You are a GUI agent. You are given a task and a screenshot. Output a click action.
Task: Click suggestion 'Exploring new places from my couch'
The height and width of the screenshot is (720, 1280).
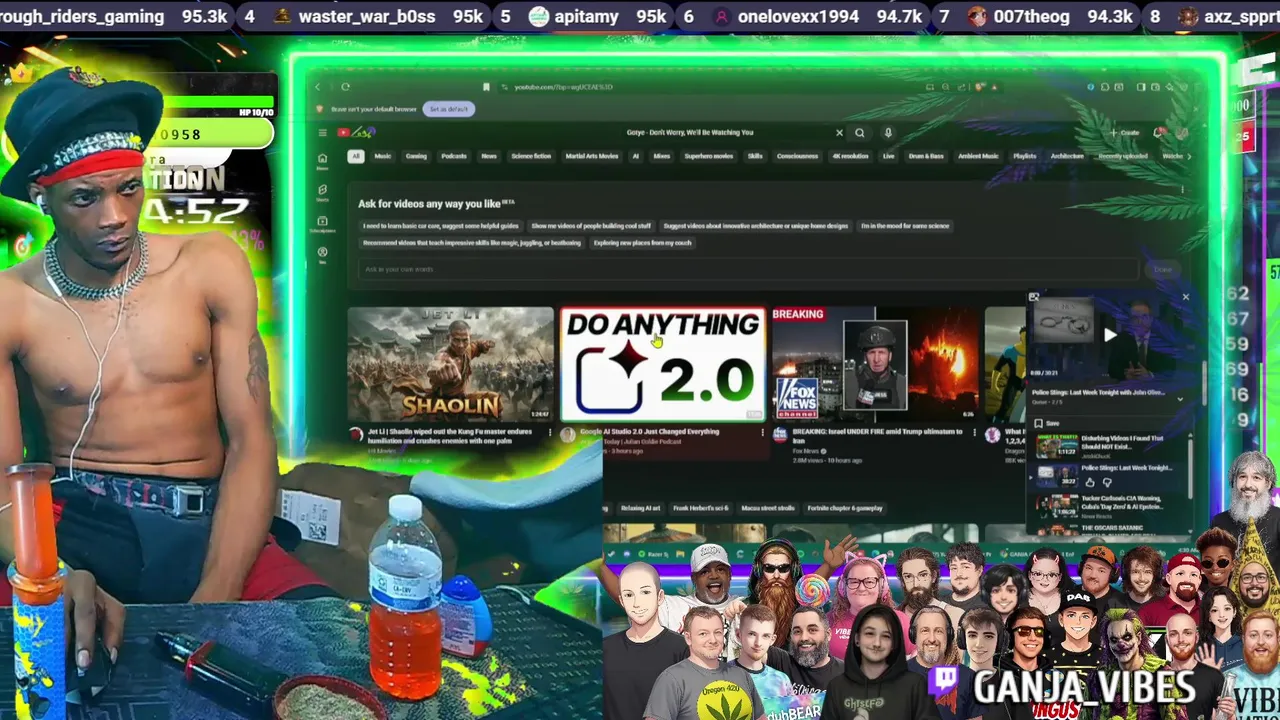click(x=642, y=243)
